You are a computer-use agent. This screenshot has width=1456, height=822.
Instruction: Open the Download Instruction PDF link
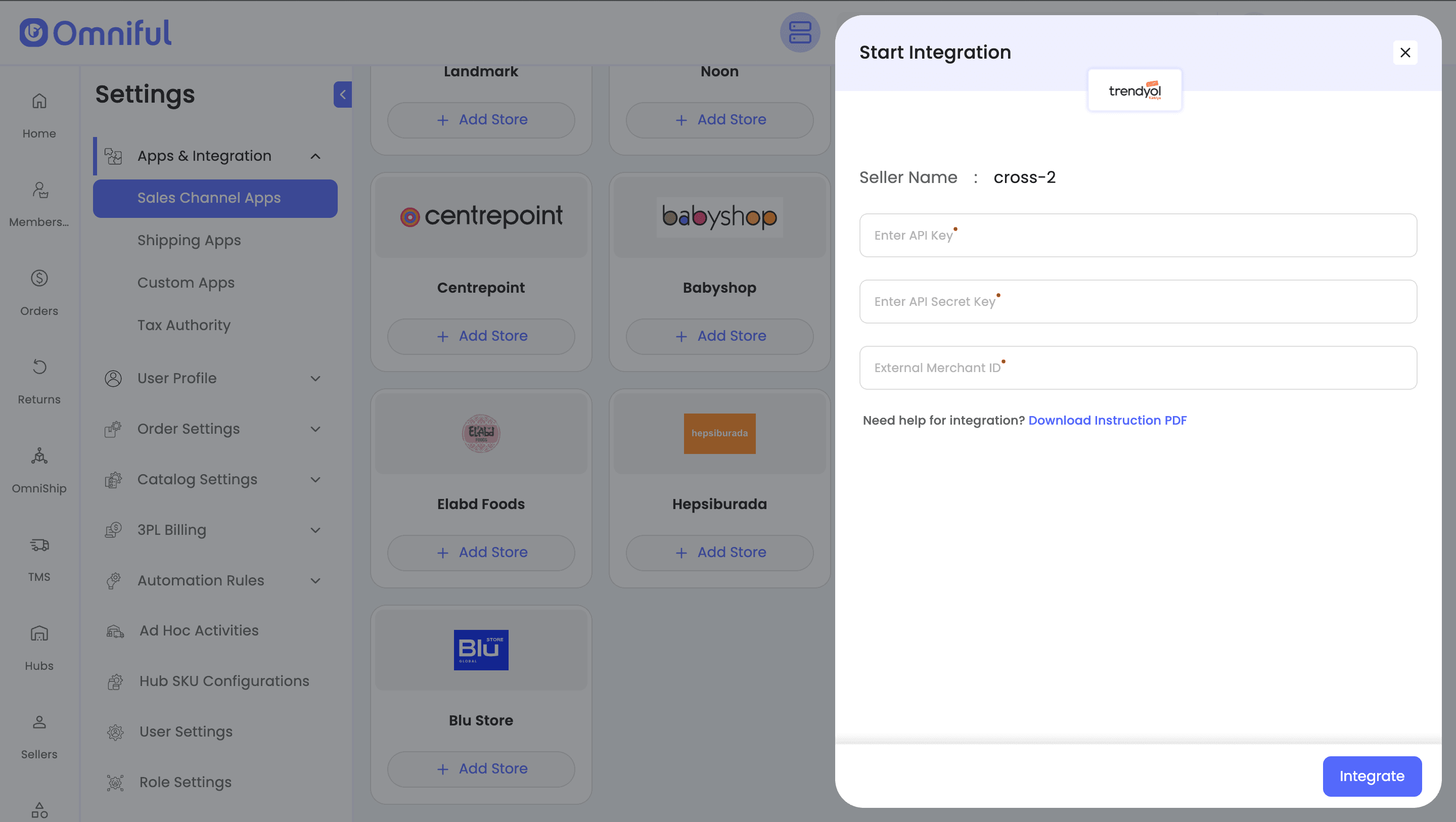(x=1107, y=420)
